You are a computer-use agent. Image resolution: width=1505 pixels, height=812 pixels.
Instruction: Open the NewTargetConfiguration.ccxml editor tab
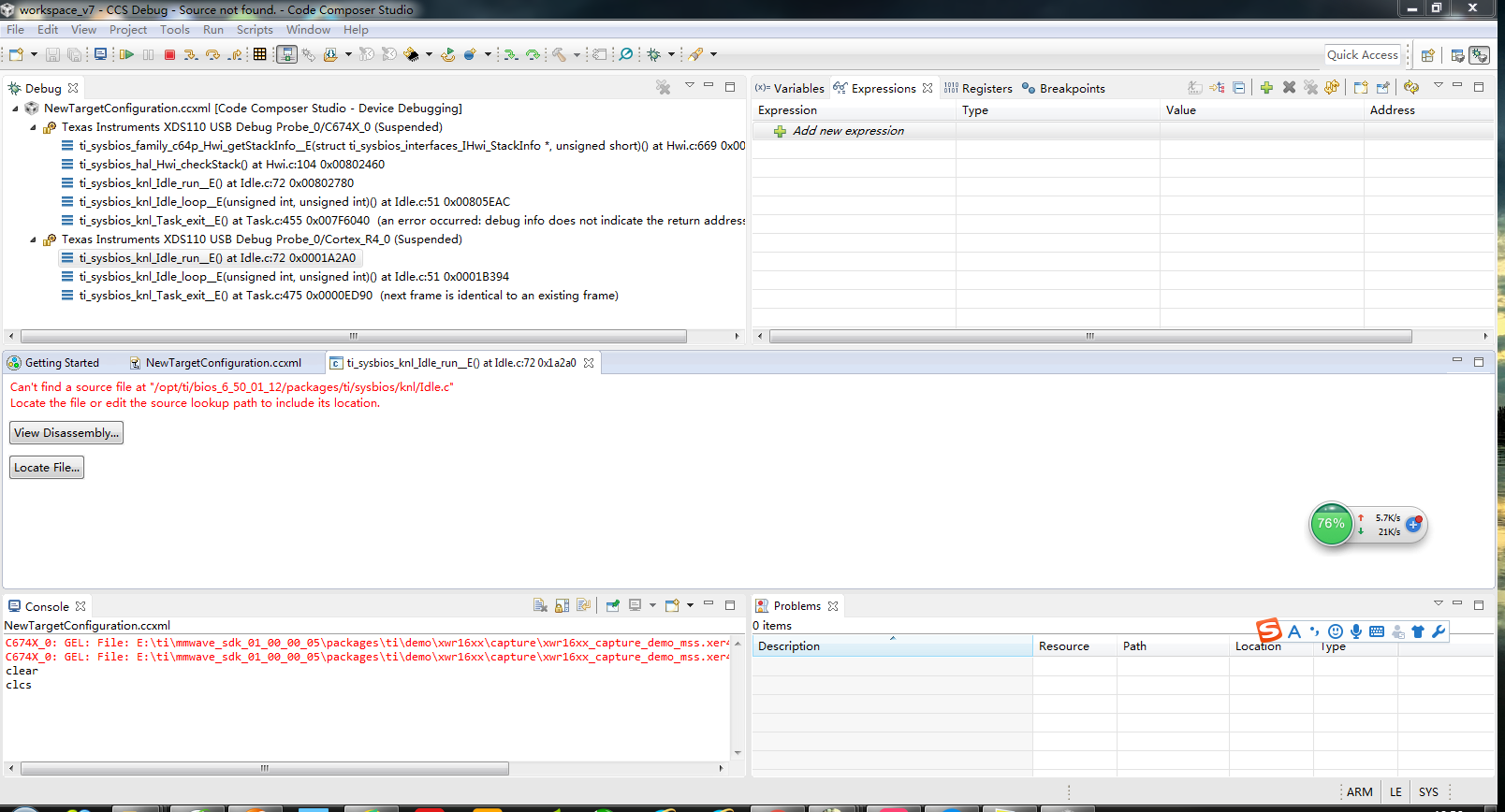pos(215,363)
